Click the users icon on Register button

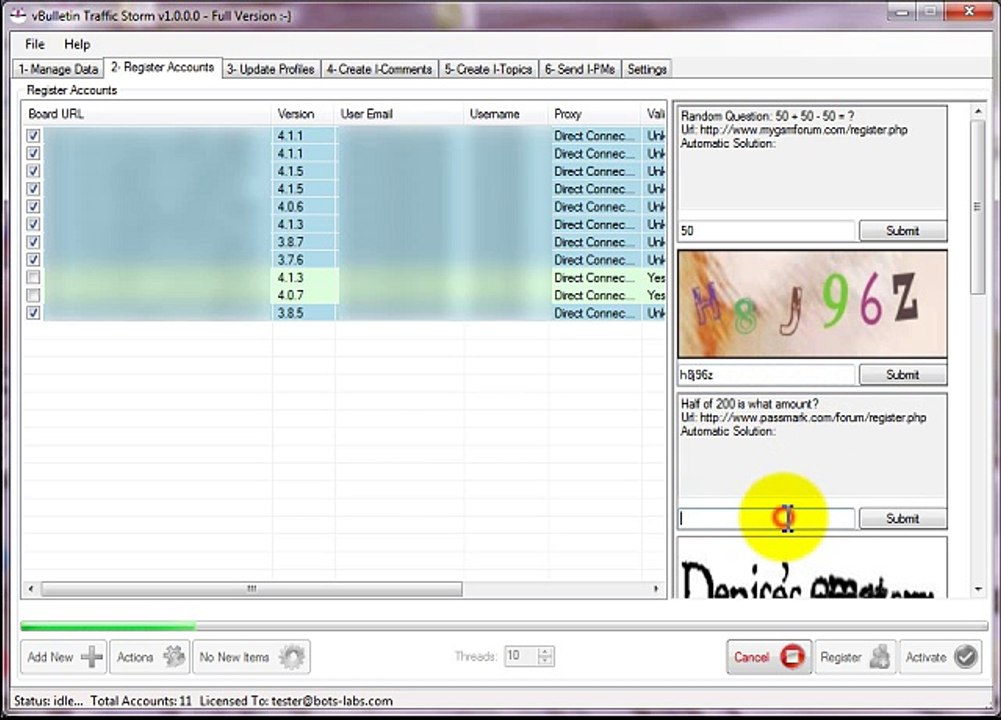pos(880,657)
